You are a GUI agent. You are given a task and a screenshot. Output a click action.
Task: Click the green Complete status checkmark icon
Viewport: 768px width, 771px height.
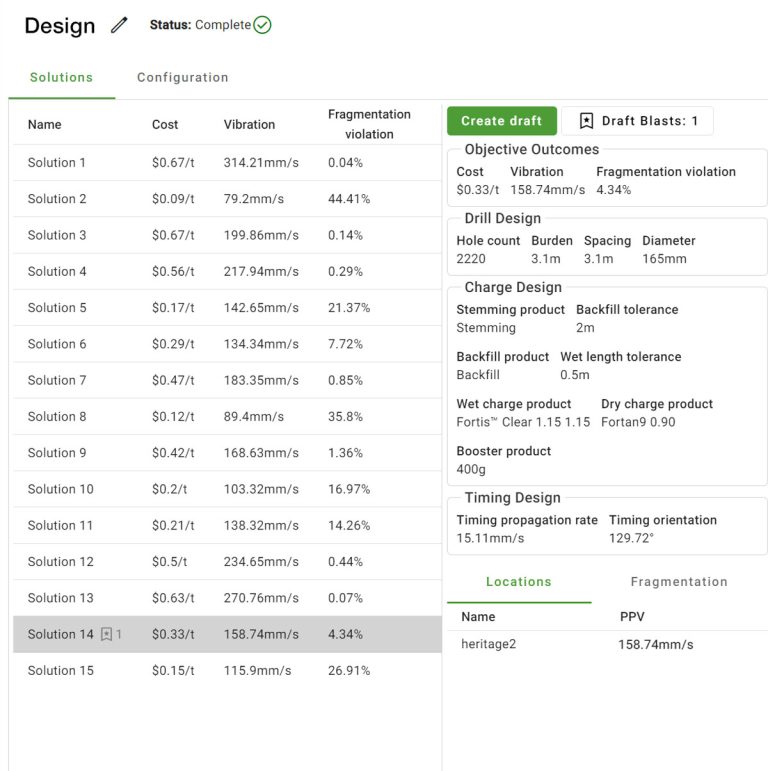tap(262, 25)
